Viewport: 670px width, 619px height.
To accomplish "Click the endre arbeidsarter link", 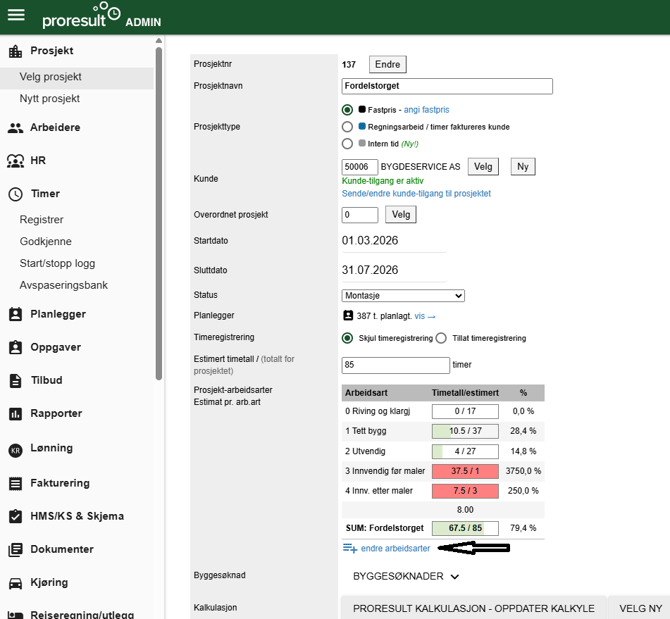I will 395,548.
